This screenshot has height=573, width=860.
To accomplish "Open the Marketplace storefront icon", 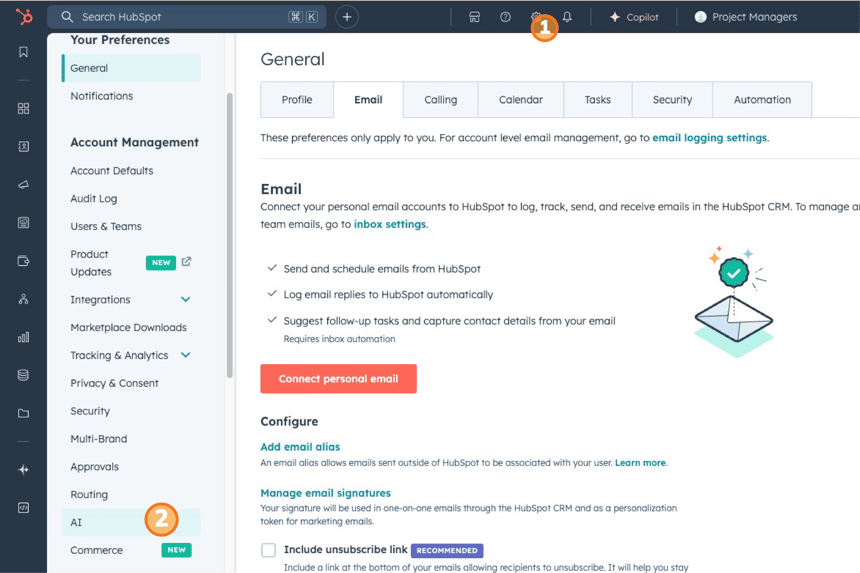I will point(474,17).
